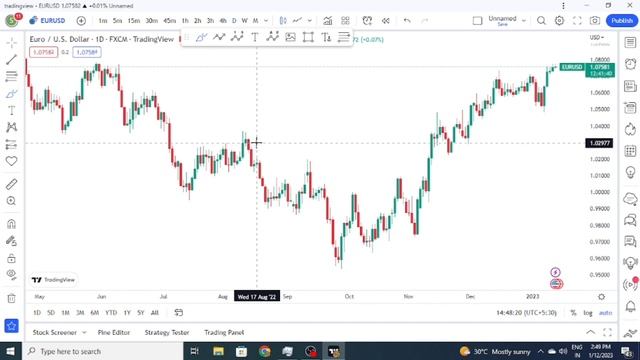Undo the last chart action
The height and width of the screenshot is (360, 640).
pos(407,20)
